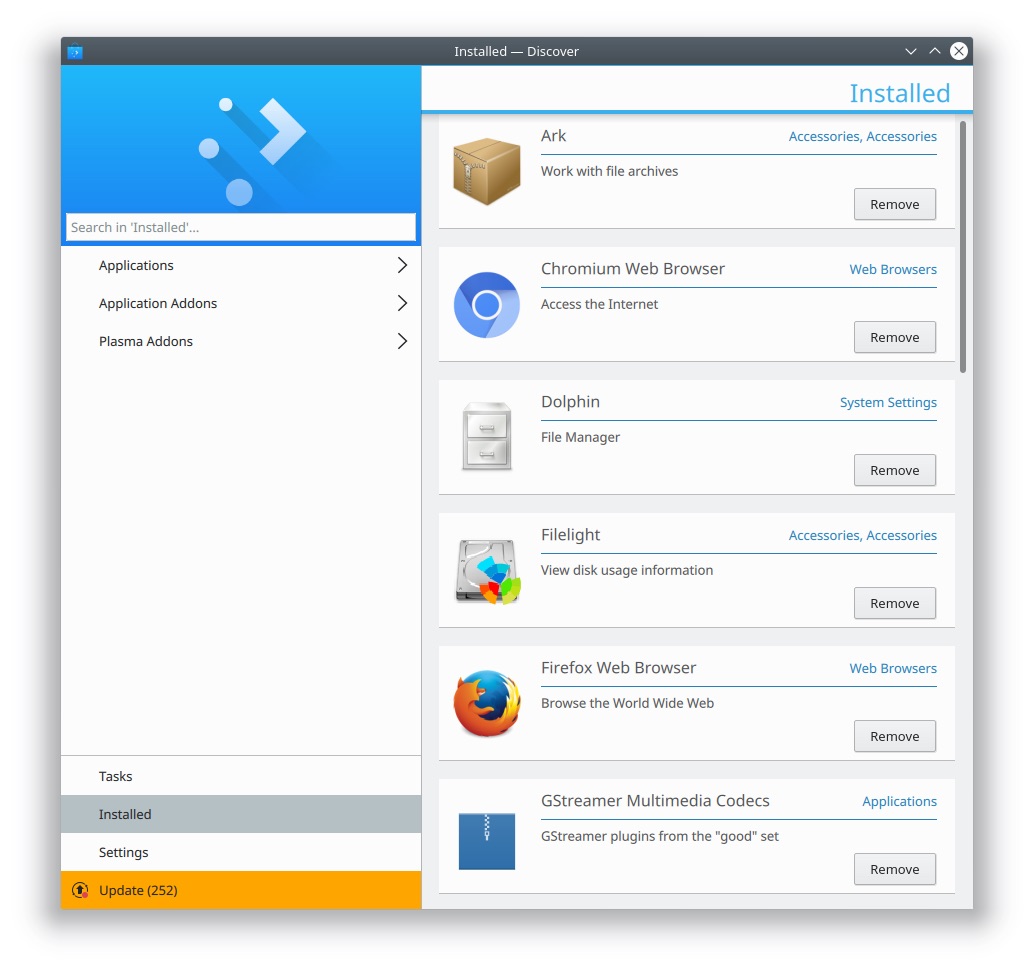Remove the Ark application
This screenshot has width=1034, height=970.
(894, 204)
